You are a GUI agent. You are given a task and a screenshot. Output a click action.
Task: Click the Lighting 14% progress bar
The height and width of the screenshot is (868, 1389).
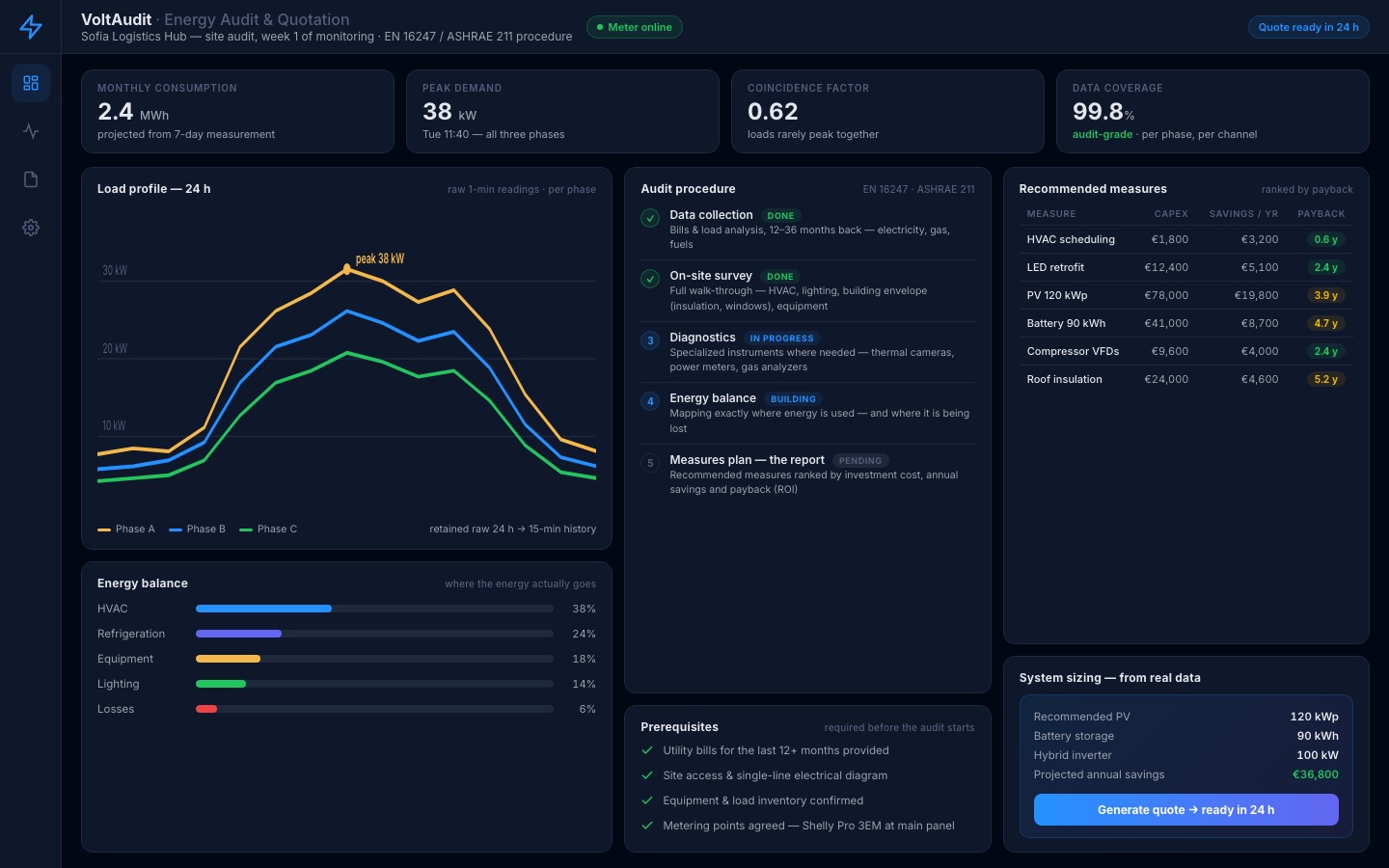(374, 684)
